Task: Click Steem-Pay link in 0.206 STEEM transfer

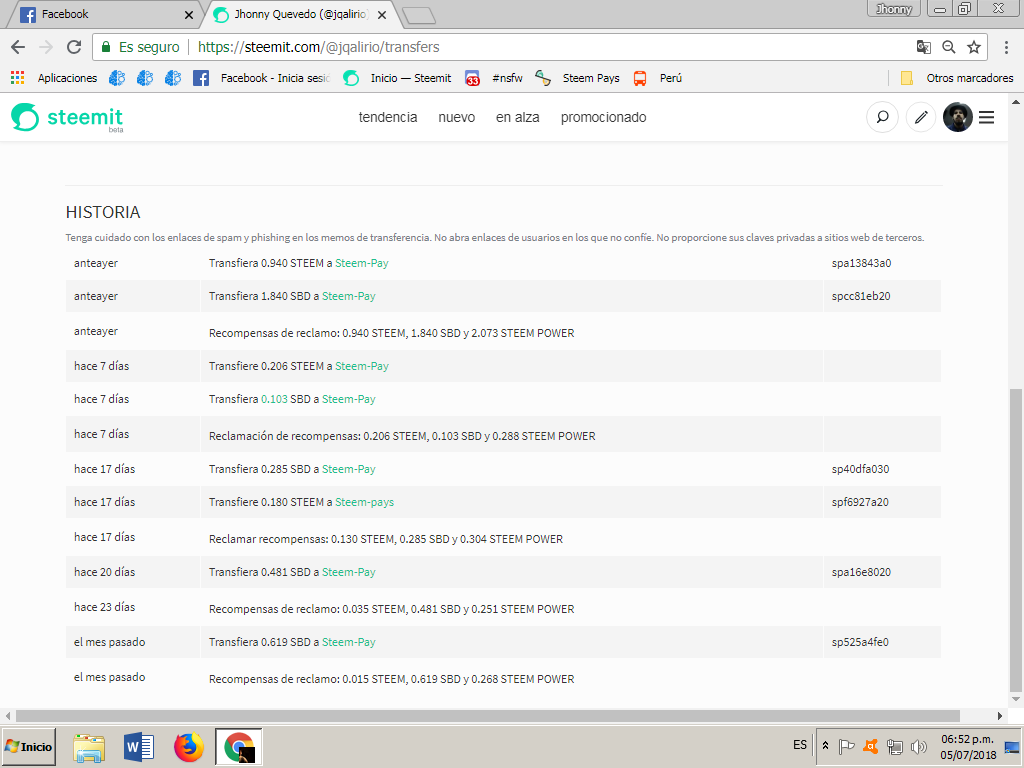Action: [x=362, y=366]
